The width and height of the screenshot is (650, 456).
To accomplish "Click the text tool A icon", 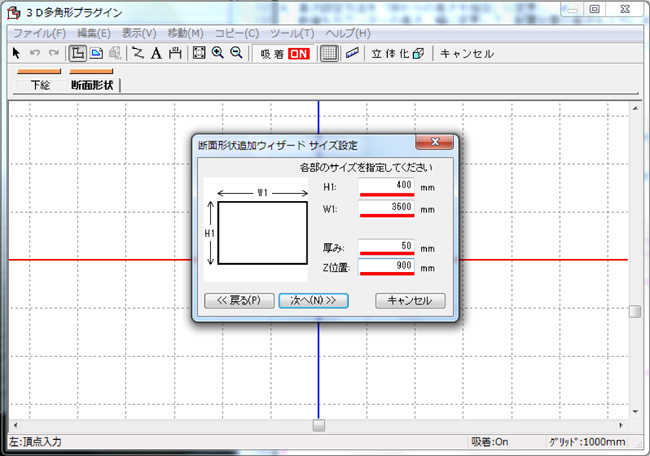I will [156, 53].
